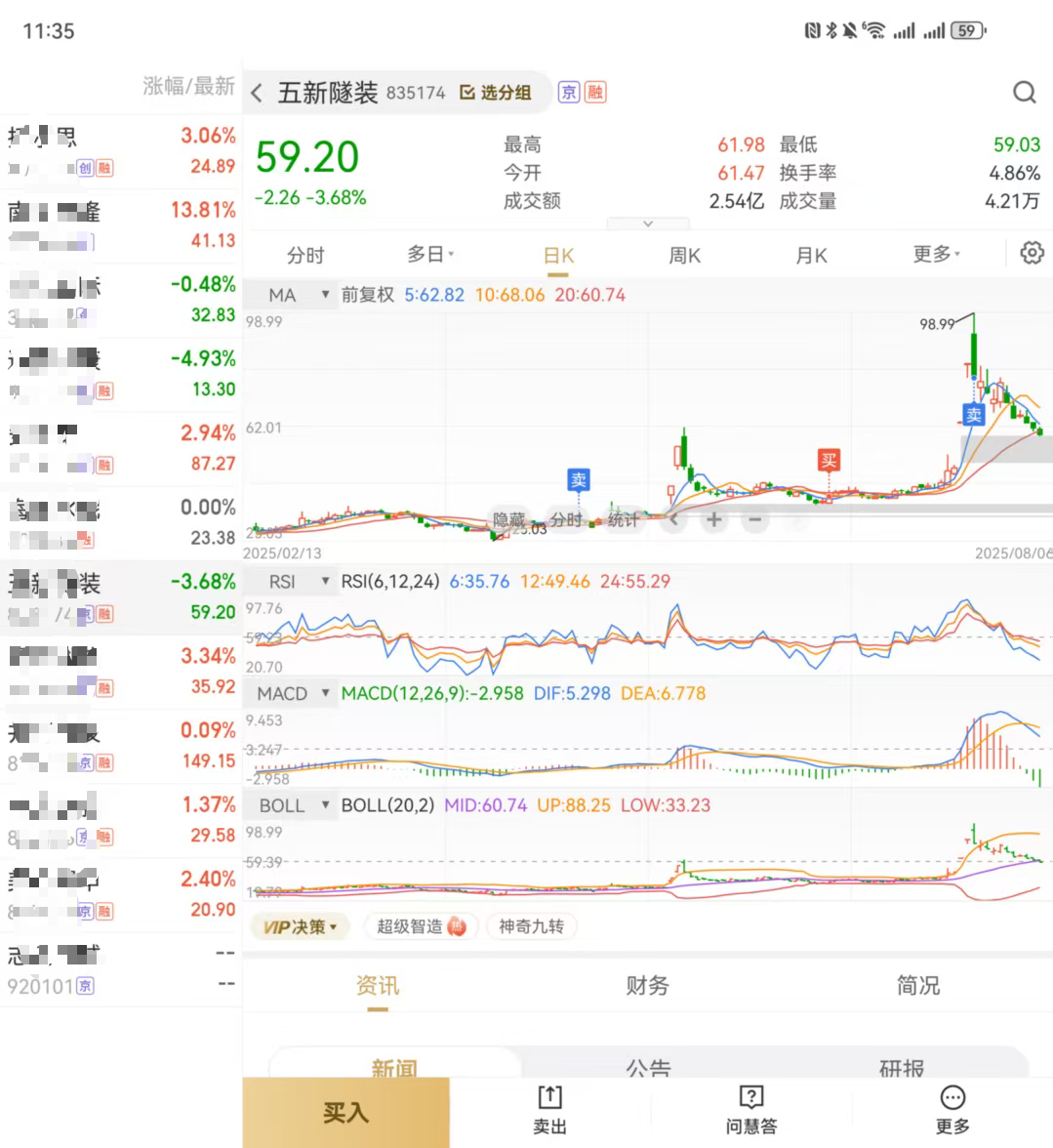
Task: Tap the 超级智造 tag
Action: (421, 927)
